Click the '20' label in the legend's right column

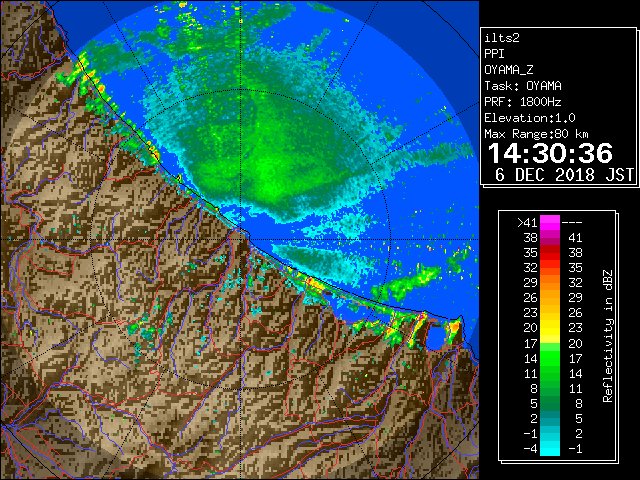[x=575, y=343]
